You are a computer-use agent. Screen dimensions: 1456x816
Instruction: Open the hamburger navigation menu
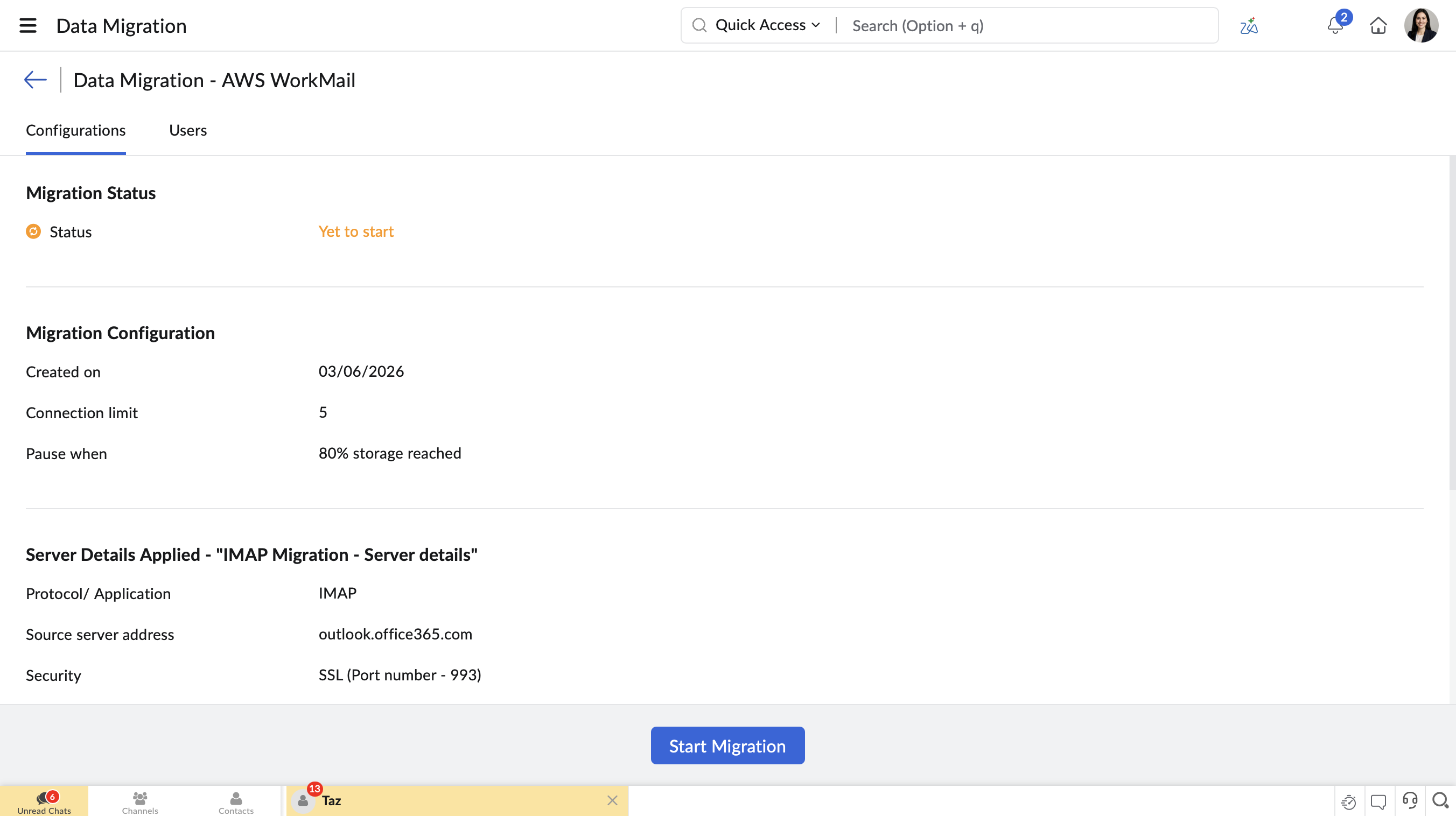tap(27, 25)
